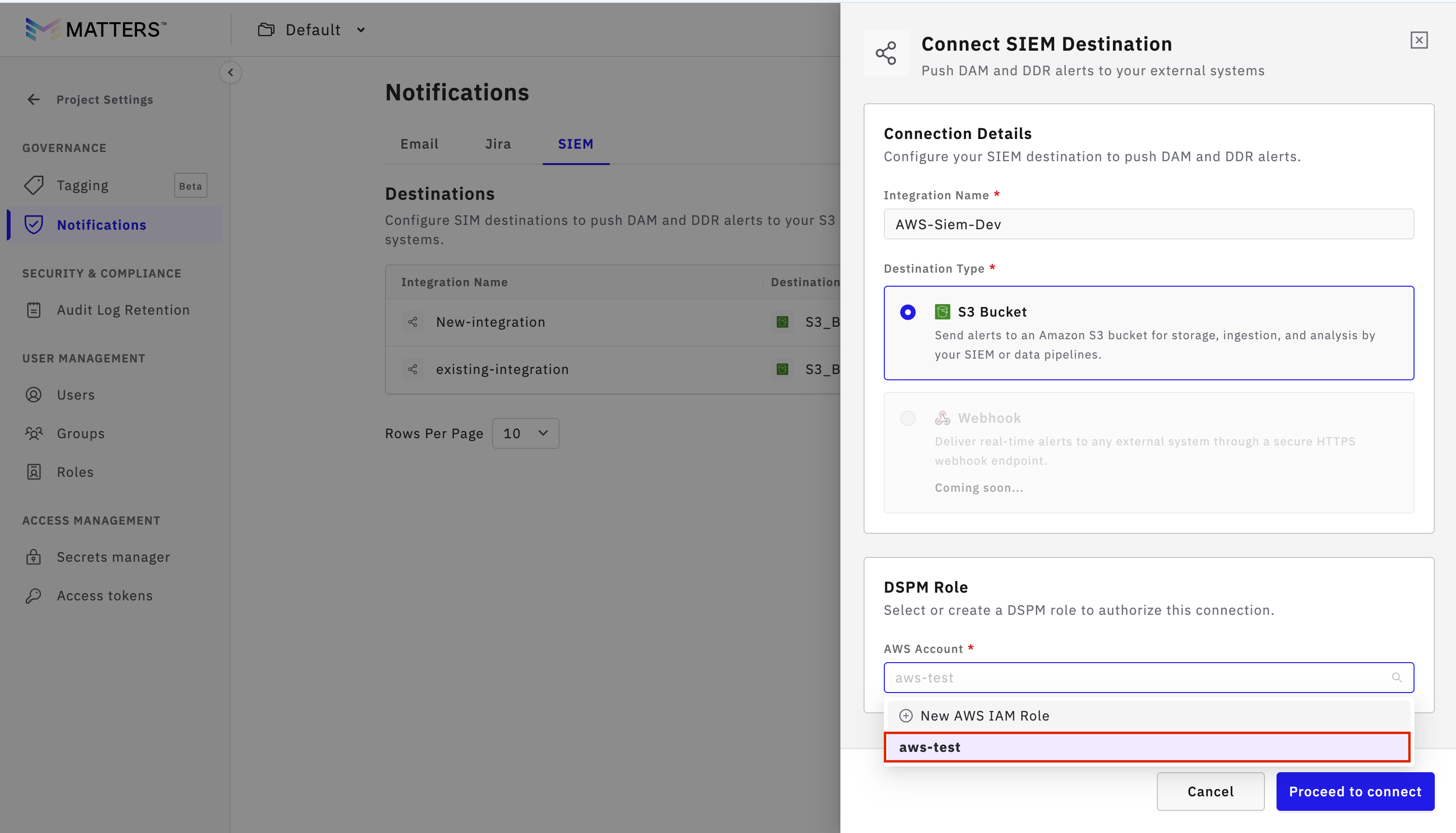Click the Groups people icon in sidebar
The width and height of the screenshot is (1456, 833).
tap(34, 434)
